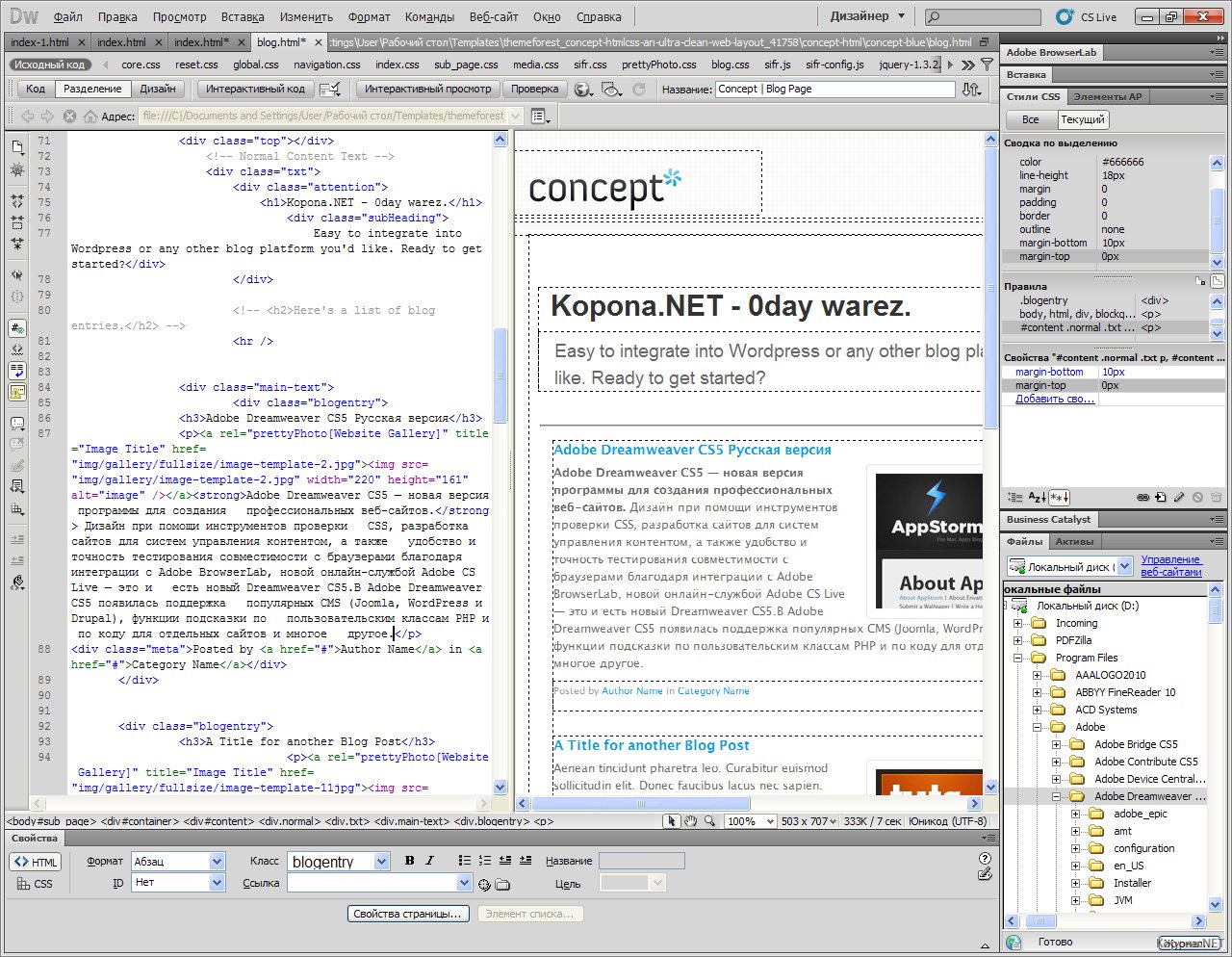Viewport: 1232px width, 957px height.
Task: Open the Visual Aids eye icon
Action: click(611, 89)
